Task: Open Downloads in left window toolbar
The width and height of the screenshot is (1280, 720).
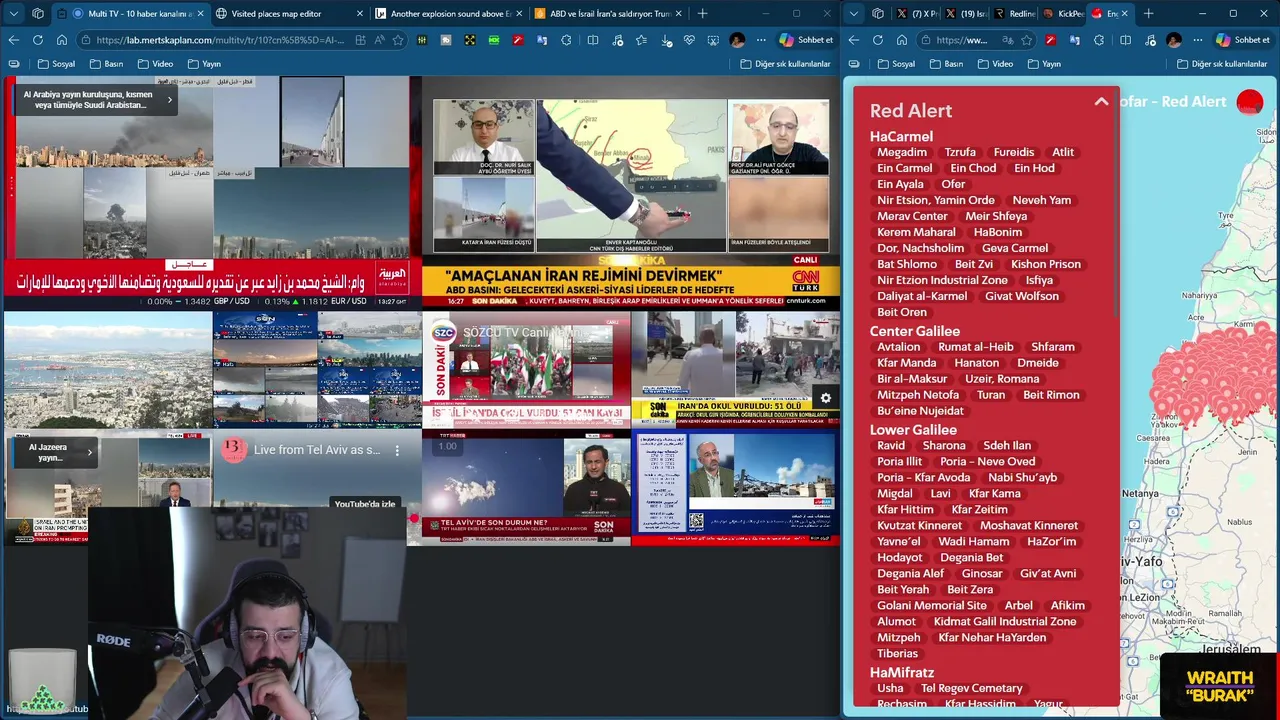Action: (x=665, y=40)
